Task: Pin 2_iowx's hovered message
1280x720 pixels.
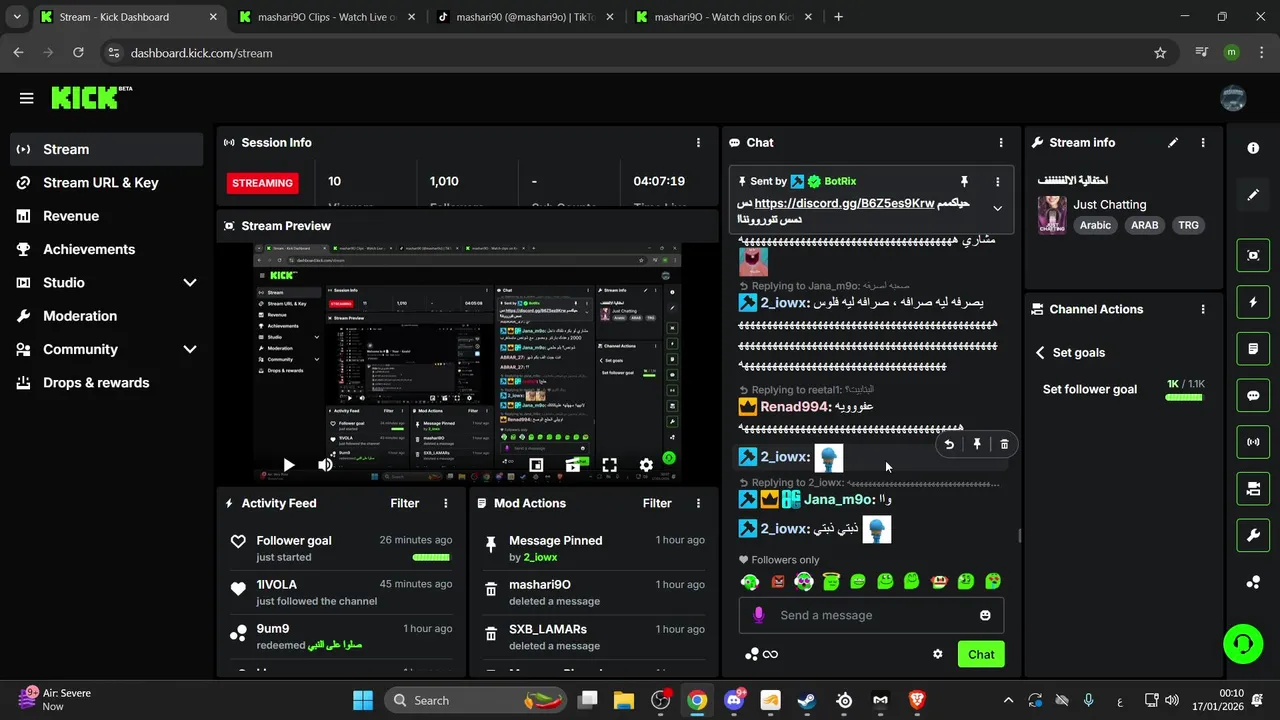Action: click(977, 444)
